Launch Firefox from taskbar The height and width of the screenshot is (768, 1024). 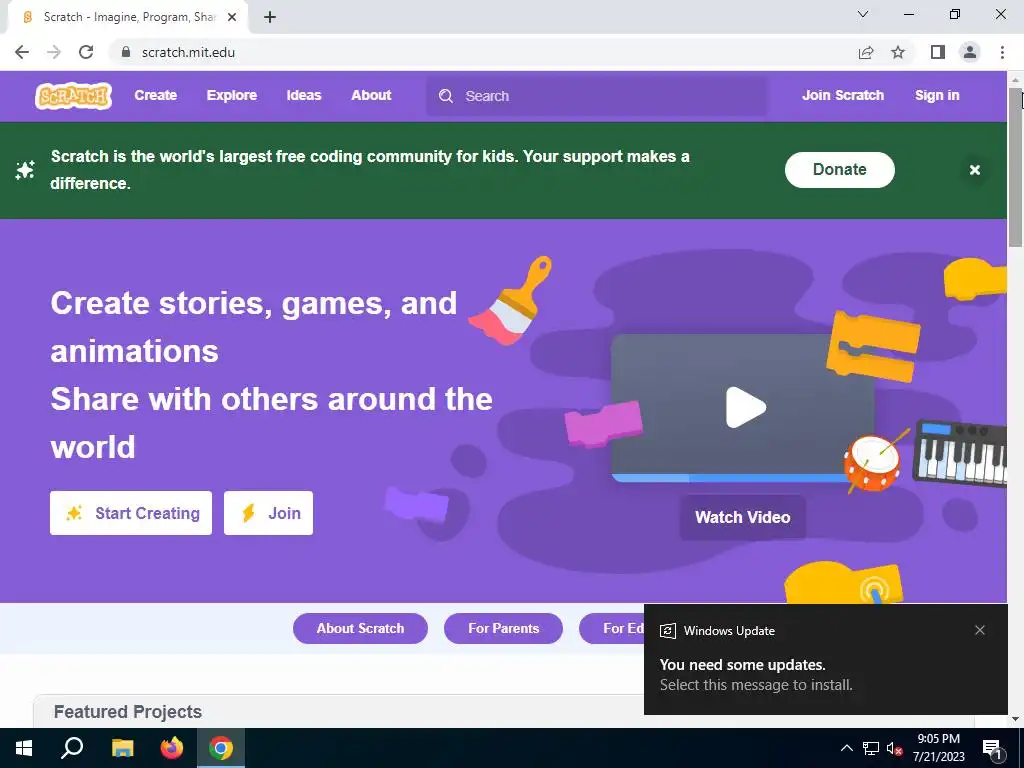click(172, 748)
